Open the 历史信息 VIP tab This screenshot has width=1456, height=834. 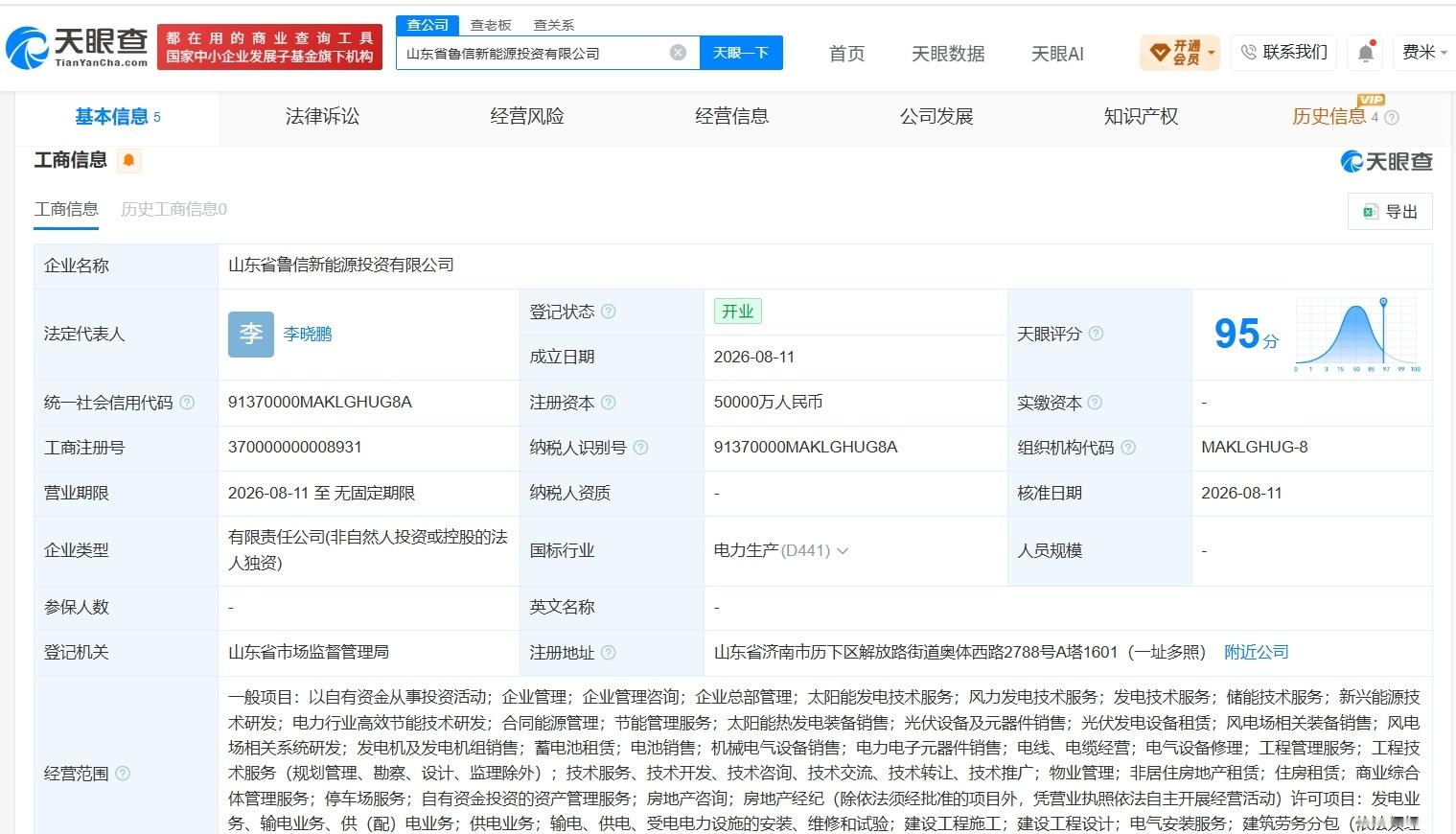(x=1329, y=117)
